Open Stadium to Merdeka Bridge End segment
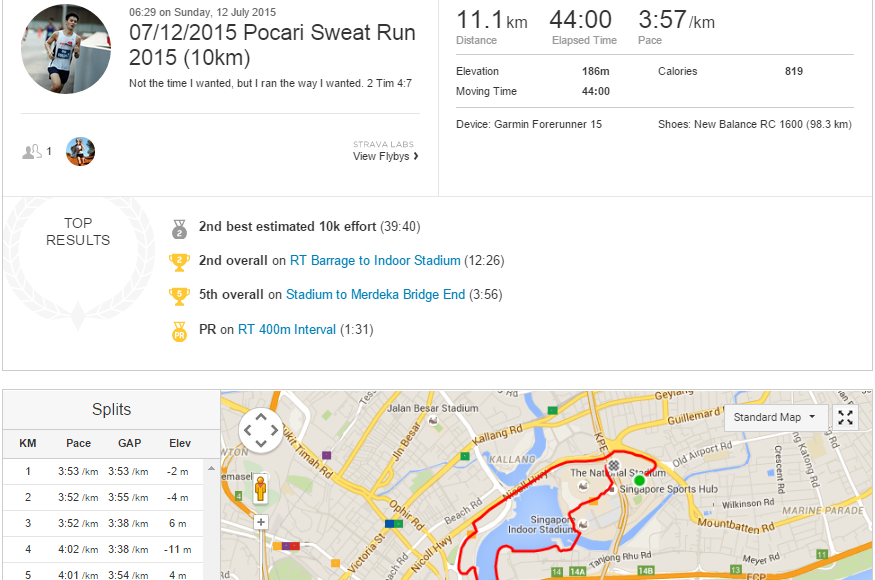The width and height of the screenshot is (875, 580). point(376,294)
